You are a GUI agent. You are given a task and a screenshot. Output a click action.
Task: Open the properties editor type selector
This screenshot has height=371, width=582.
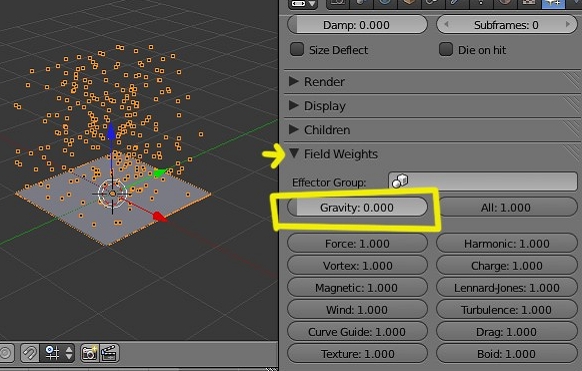(303, 4)
